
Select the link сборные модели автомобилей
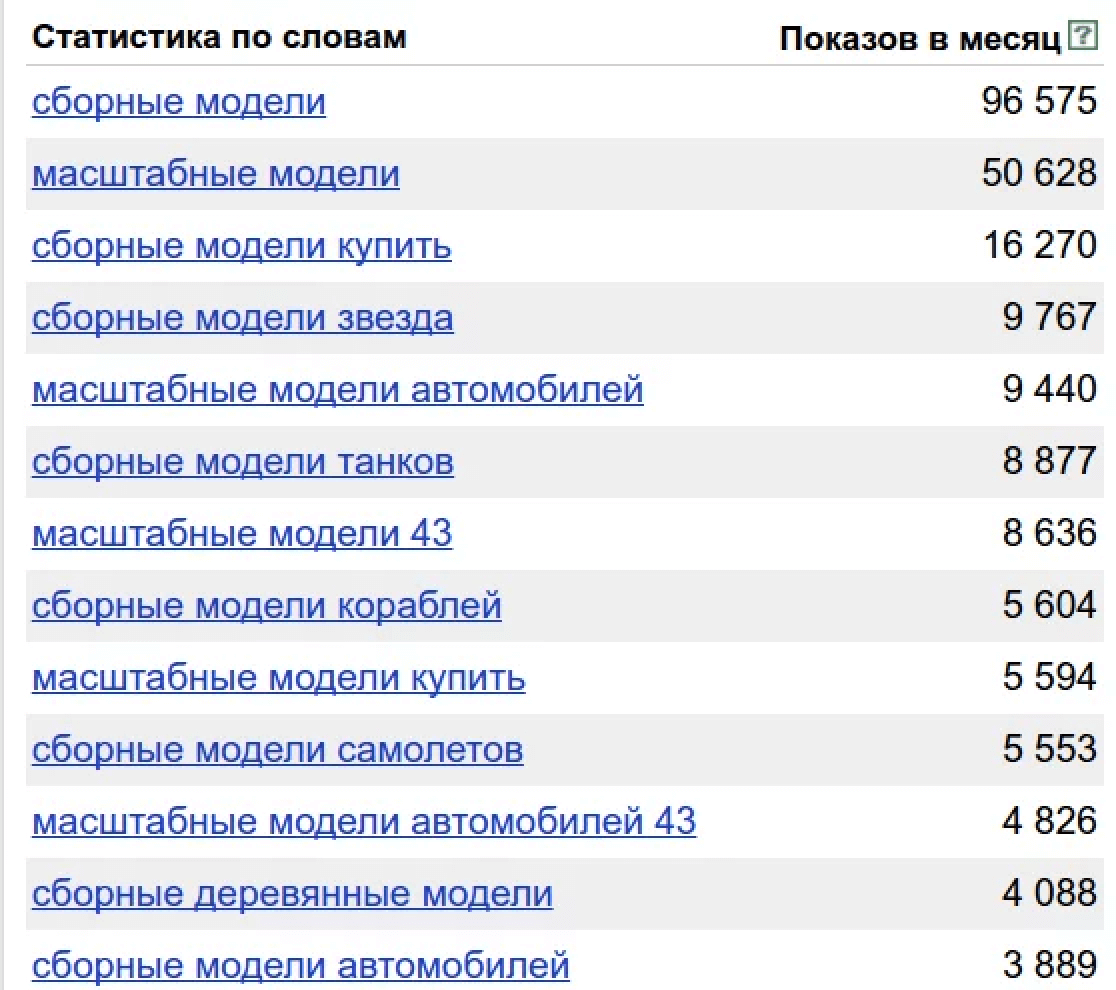(x=301, y=963)
